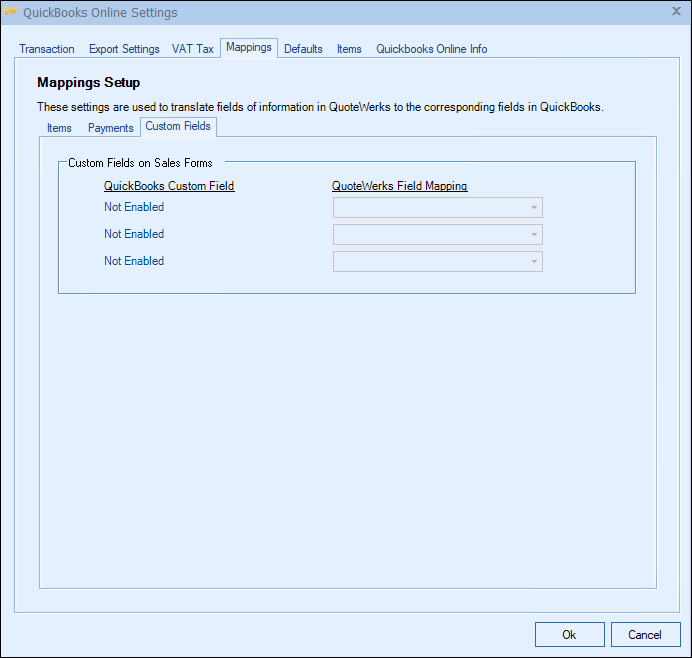The image size is (692, 658).
Task: Select the VAT Tax tab
Action: pos(193,49)
